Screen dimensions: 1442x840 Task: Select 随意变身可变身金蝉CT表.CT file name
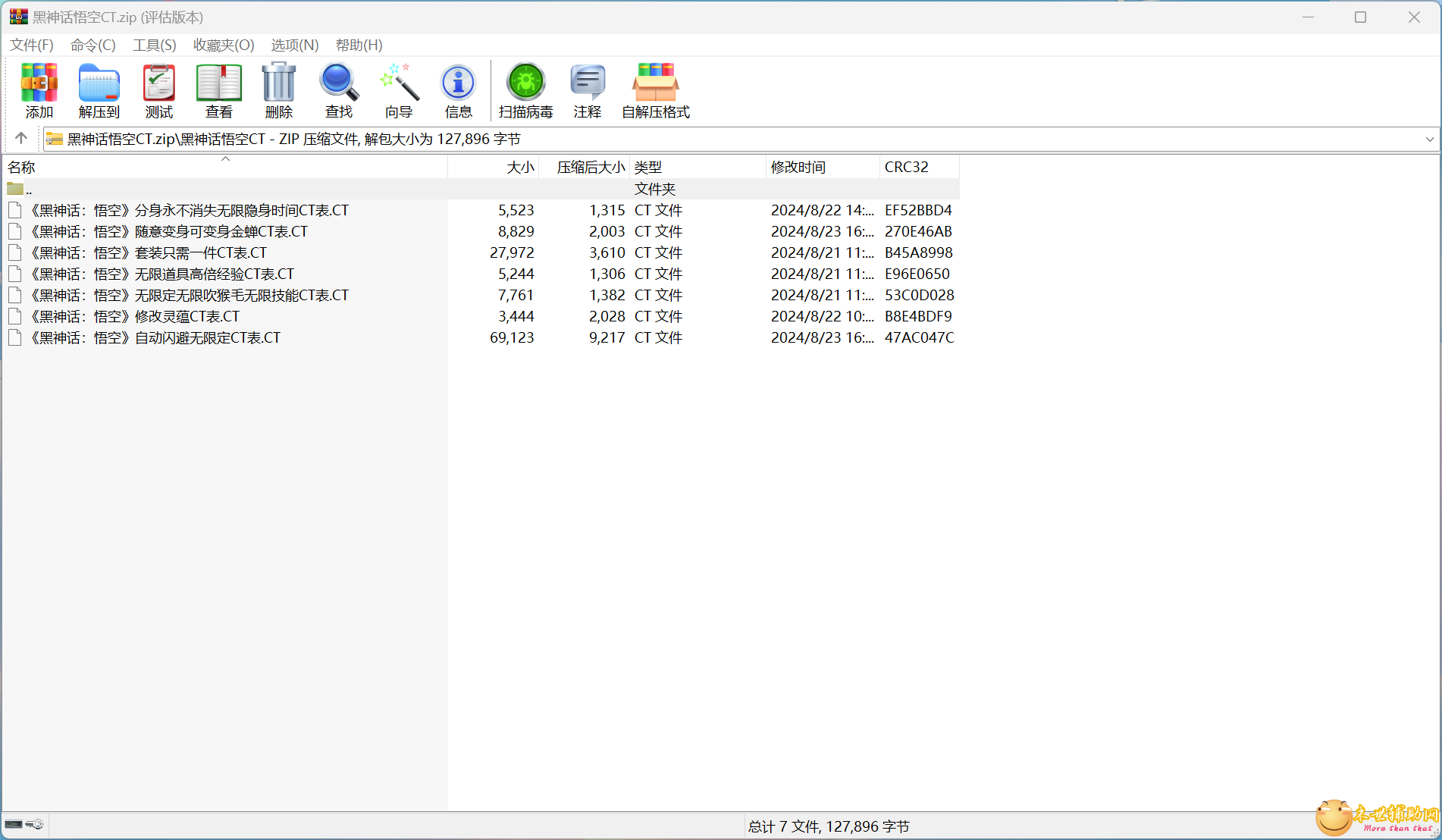tap(168, 231)
